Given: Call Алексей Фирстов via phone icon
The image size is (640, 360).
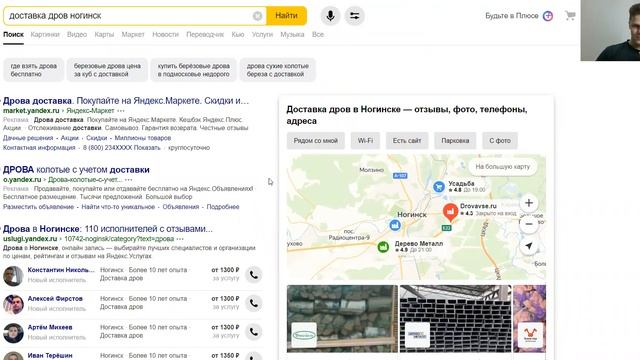Looking at the screenshot, I should click(x=253, y=303).
